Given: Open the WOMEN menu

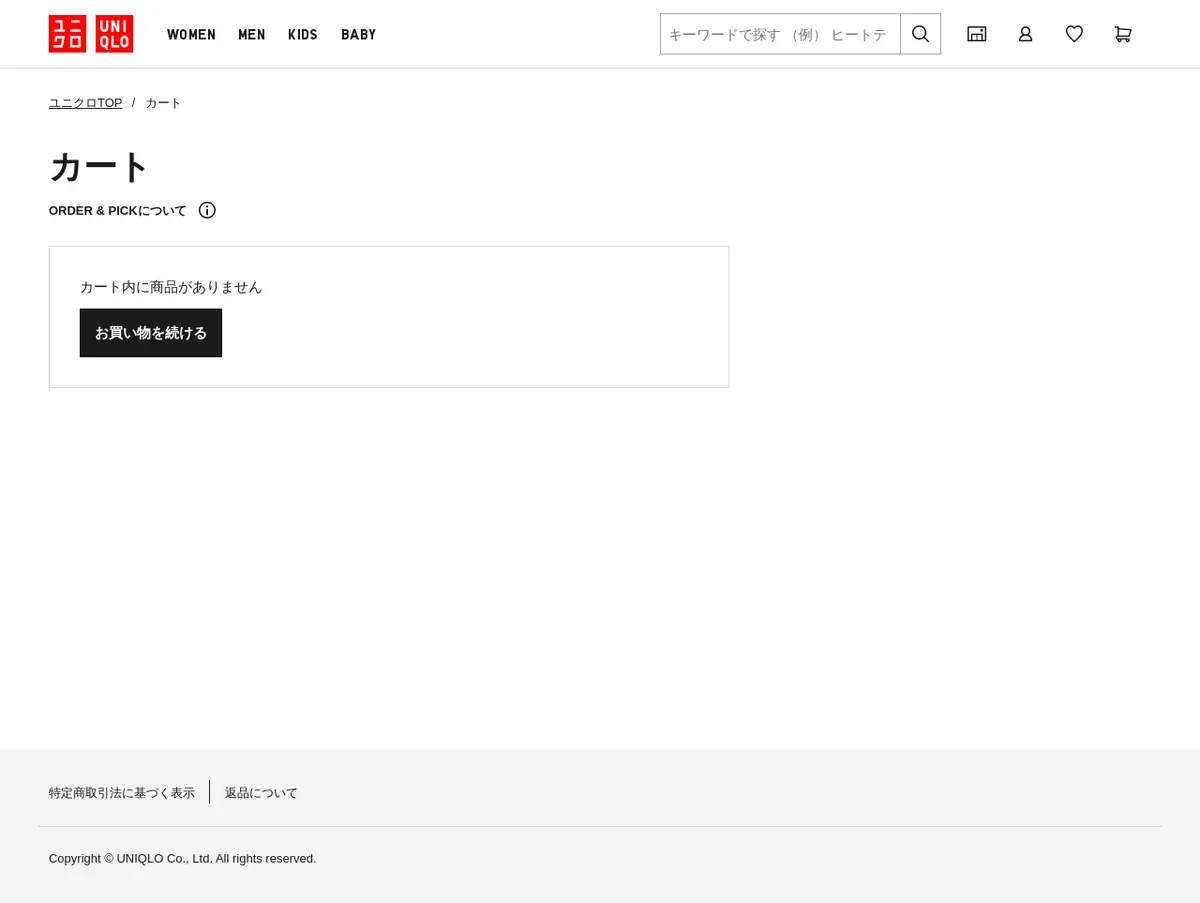Looking at the screenshot, I should click(191, 34).
